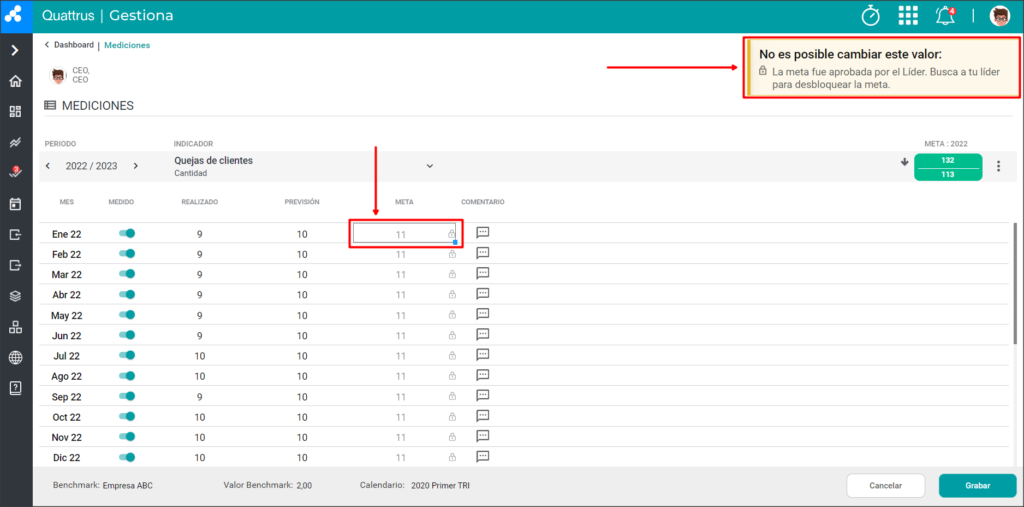Open the comment icon for Jul 22
This screenshot has width=1024, height=507.
point(483,355)
